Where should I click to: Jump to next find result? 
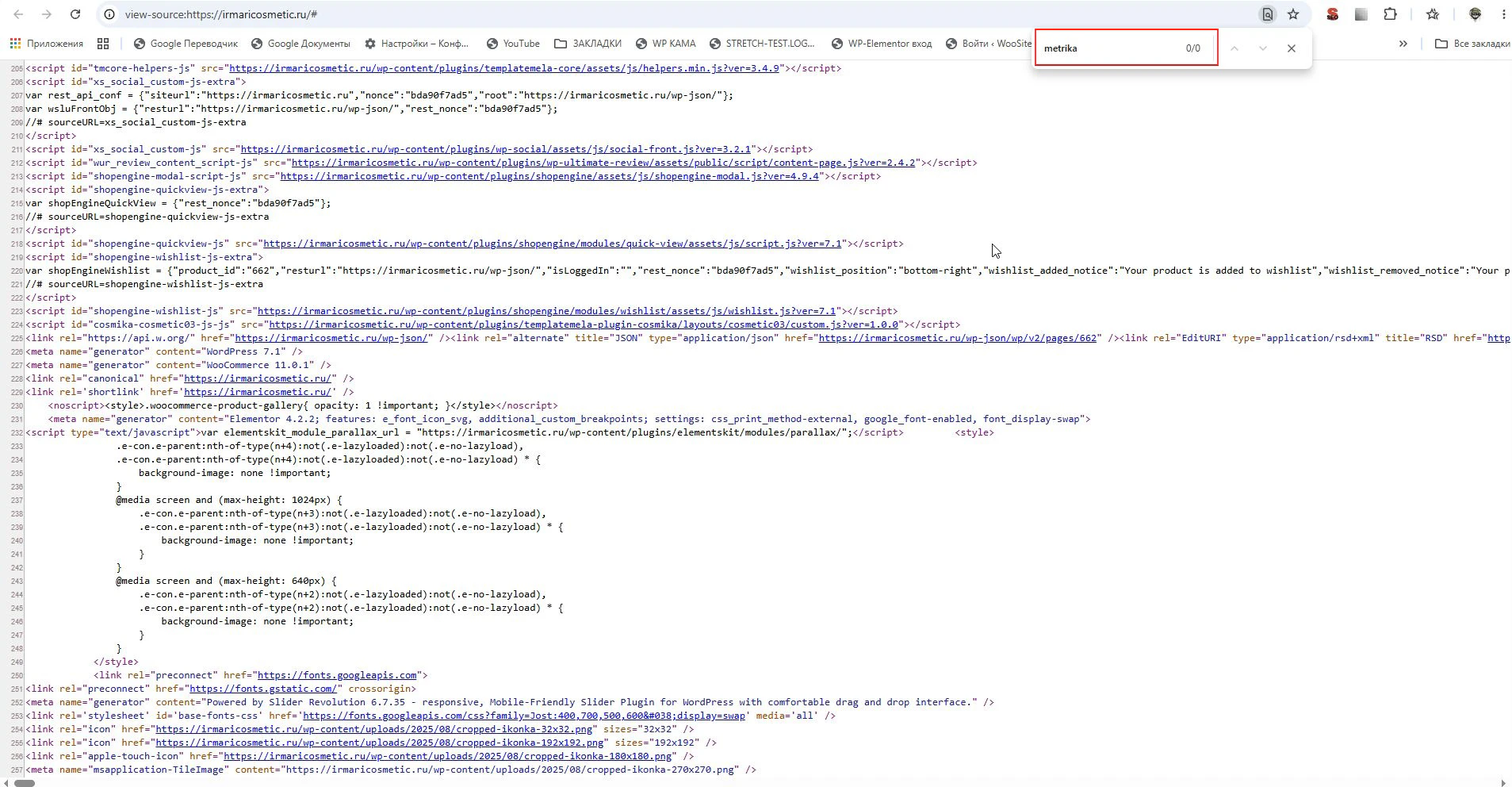point(1262,48)
